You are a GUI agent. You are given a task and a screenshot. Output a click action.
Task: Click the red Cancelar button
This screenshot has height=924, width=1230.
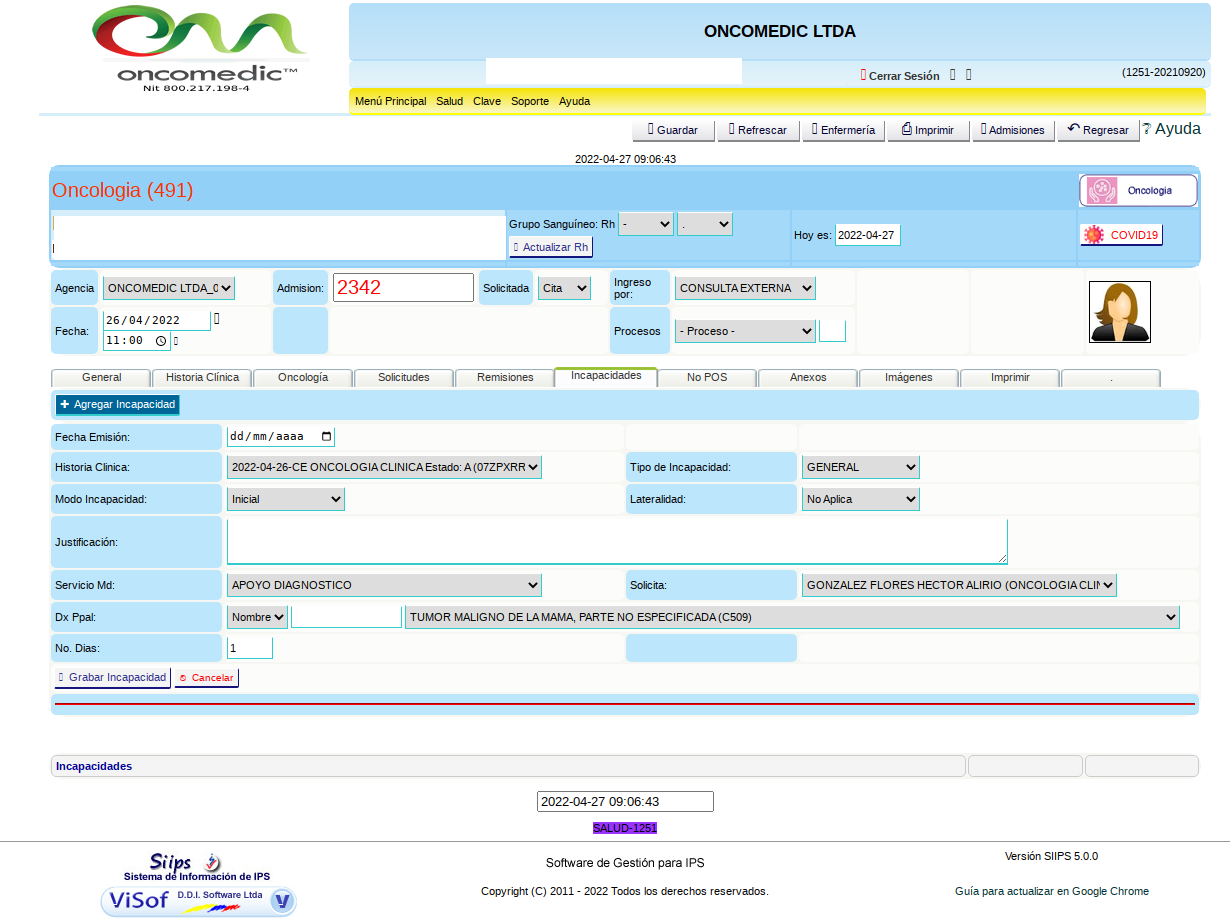click(206, 678)
